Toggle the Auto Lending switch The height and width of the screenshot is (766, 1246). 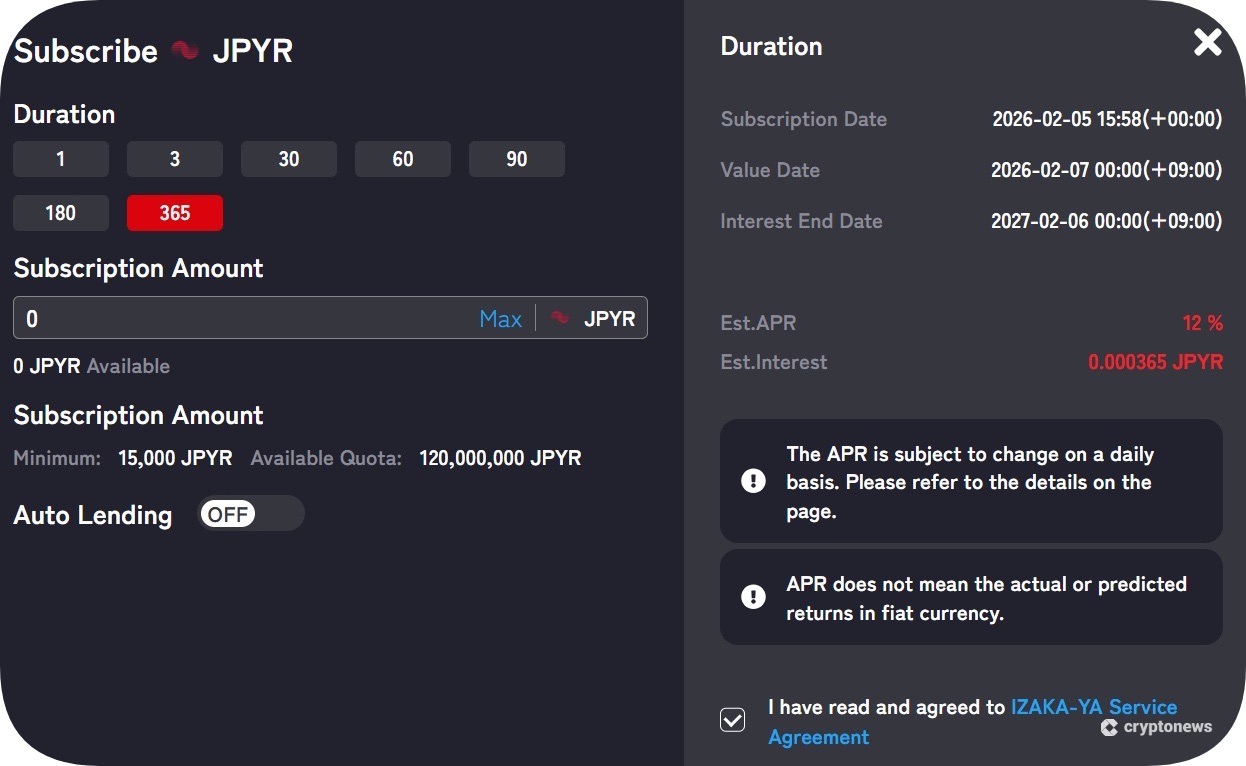[251, 514]
